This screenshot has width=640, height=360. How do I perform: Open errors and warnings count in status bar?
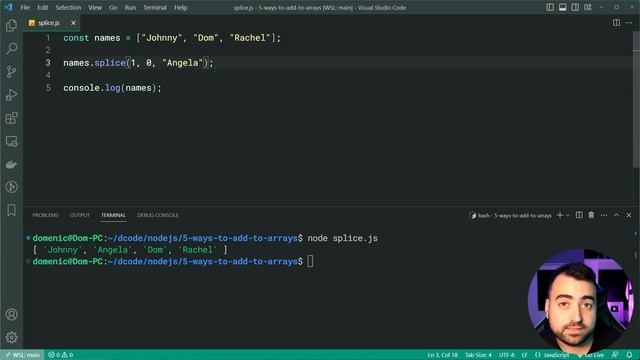pyautogui.click(x=60, y=355)
